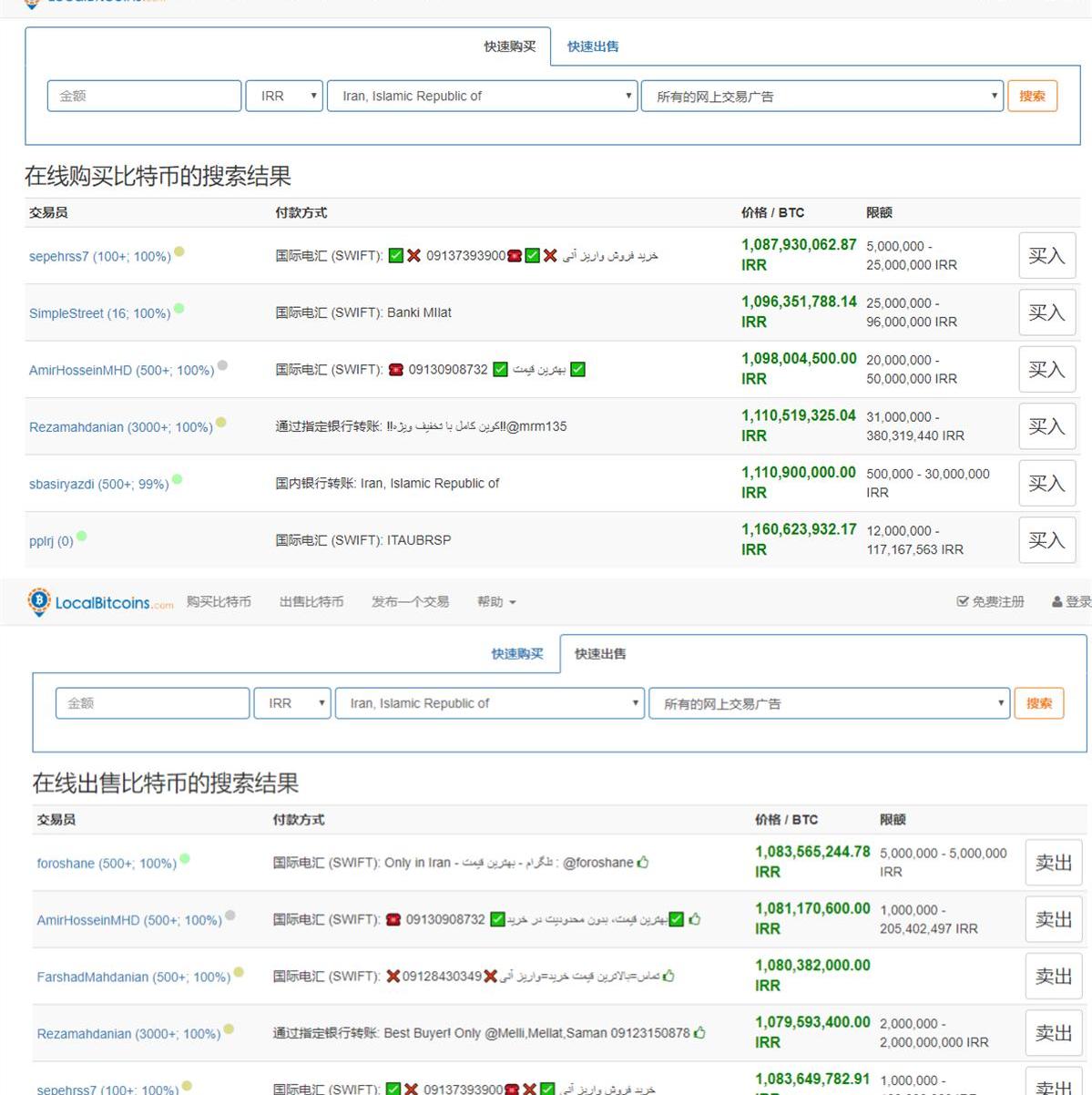This screenshot has height=1095, width=1092.
Task: Click the orange 搜索 button in buy form
Action: (1032, 96)
